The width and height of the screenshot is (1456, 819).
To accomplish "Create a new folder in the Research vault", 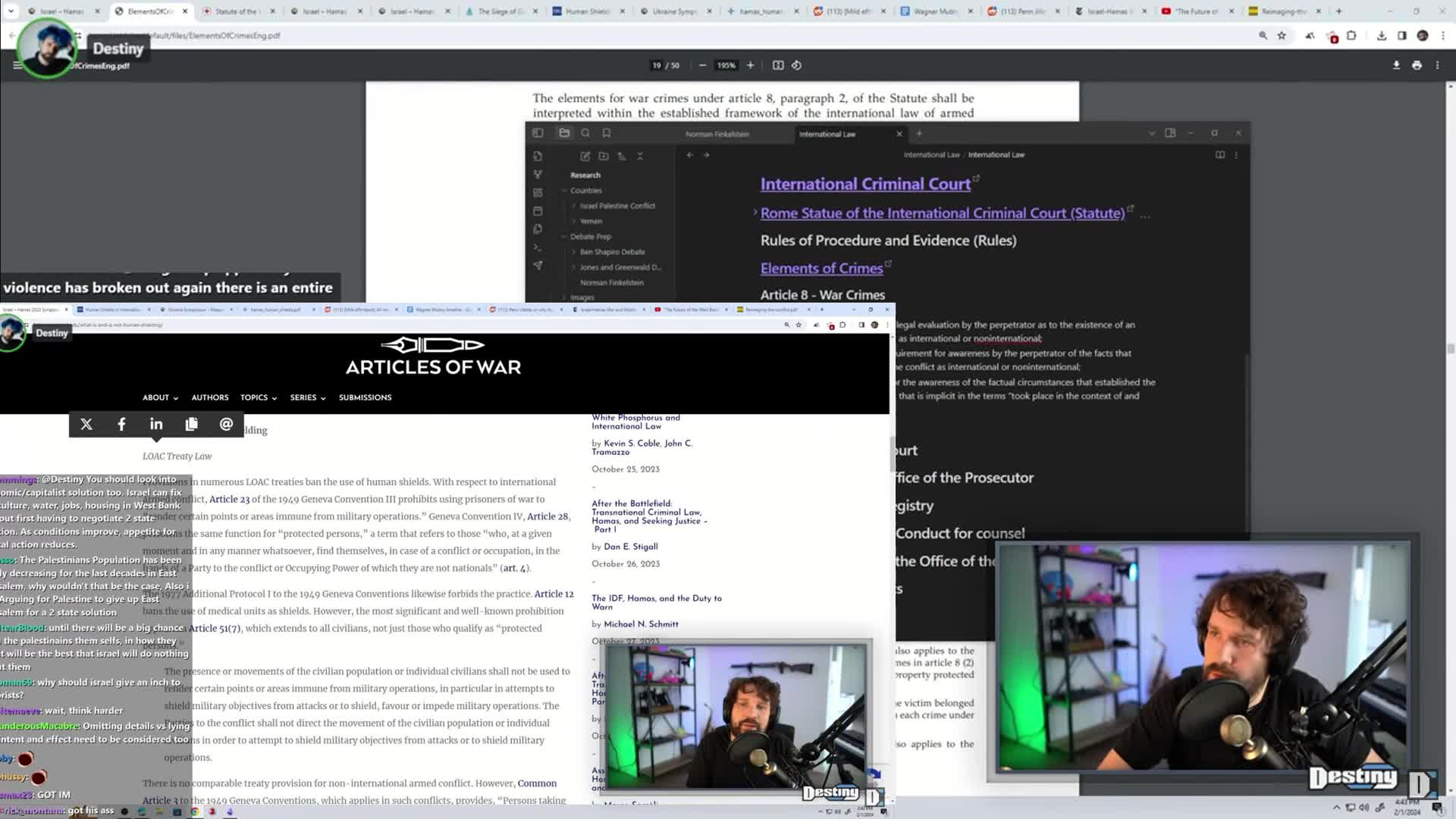I will click(604, 156).
